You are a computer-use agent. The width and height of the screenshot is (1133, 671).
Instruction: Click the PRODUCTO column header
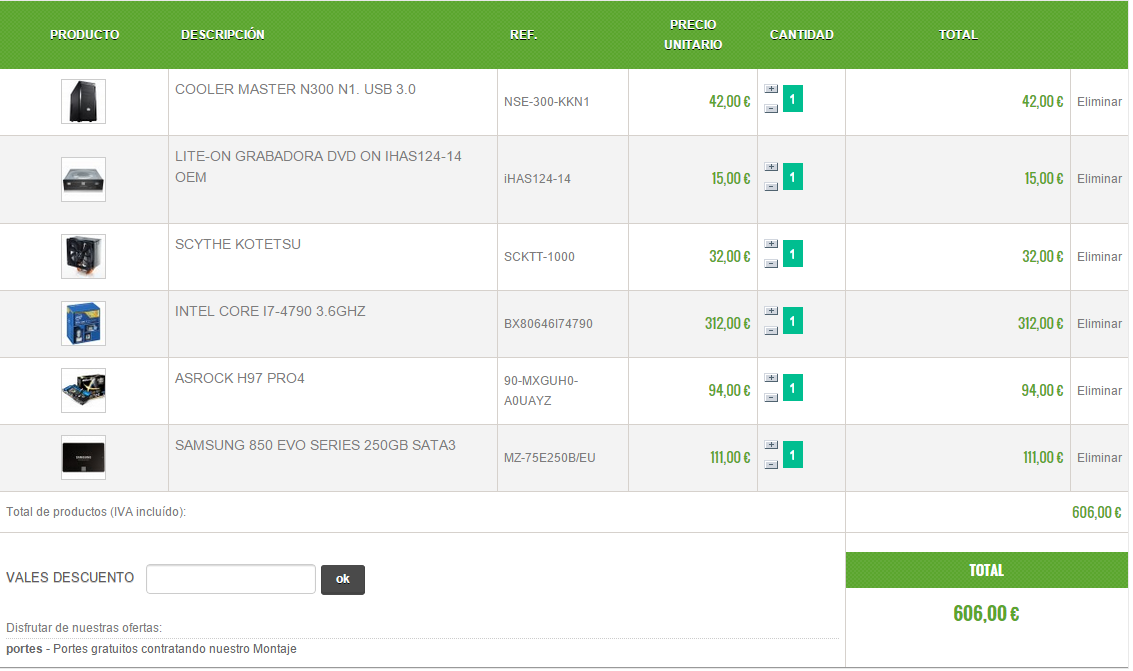click(85, 35)
